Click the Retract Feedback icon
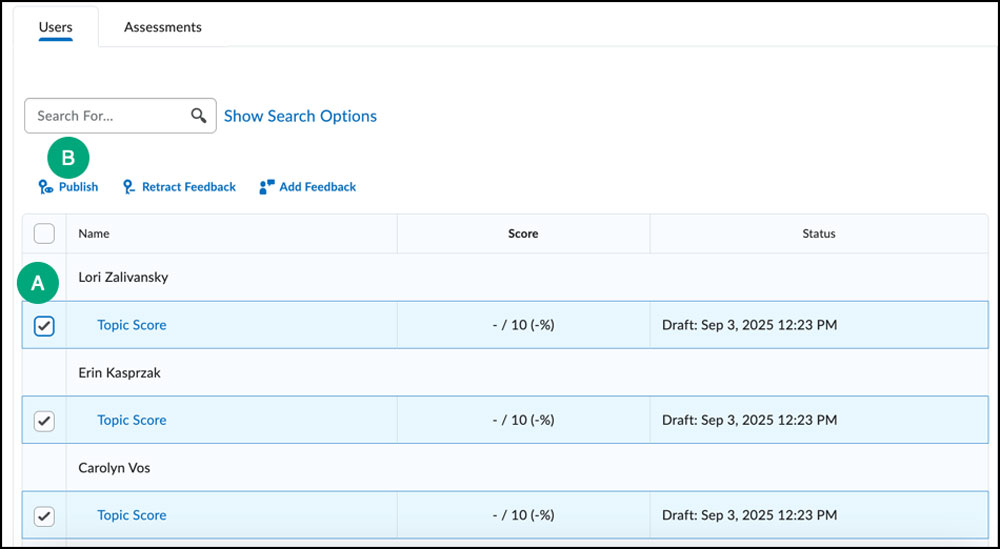Viewport: 1000px width, 549px height. [x=129, y=187]
